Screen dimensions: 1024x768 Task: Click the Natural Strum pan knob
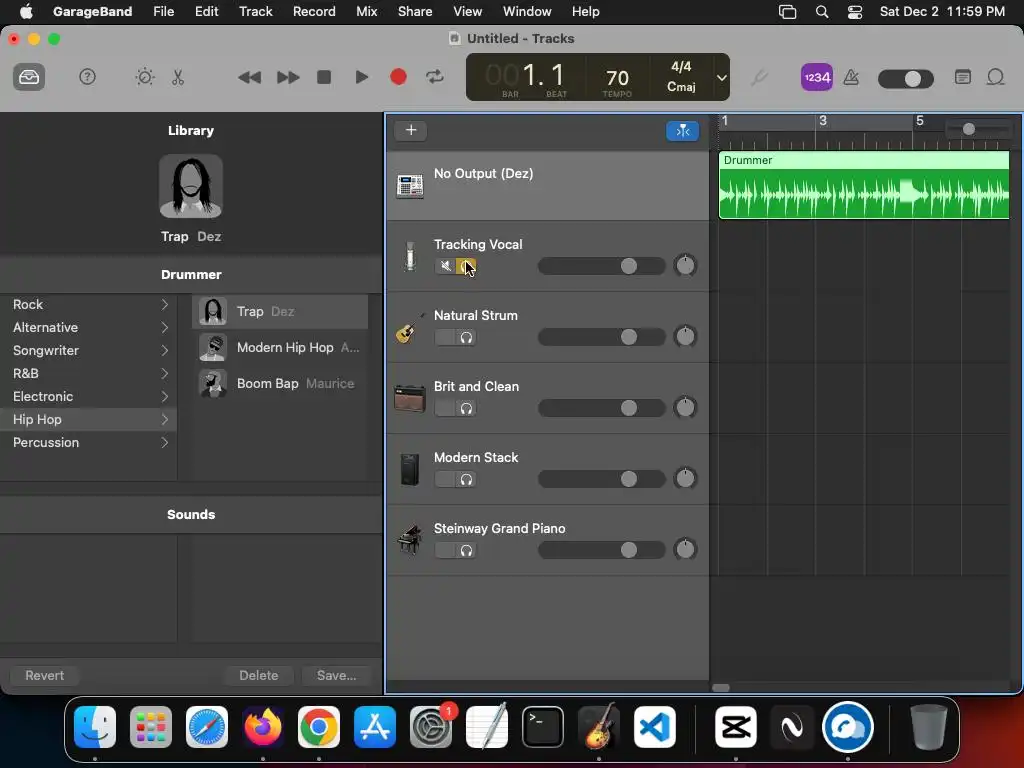point(685,336)
